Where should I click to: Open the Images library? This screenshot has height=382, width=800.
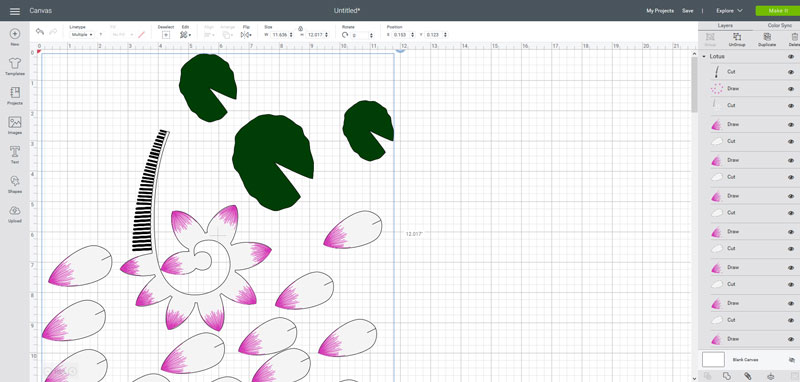tap(15, 125)
